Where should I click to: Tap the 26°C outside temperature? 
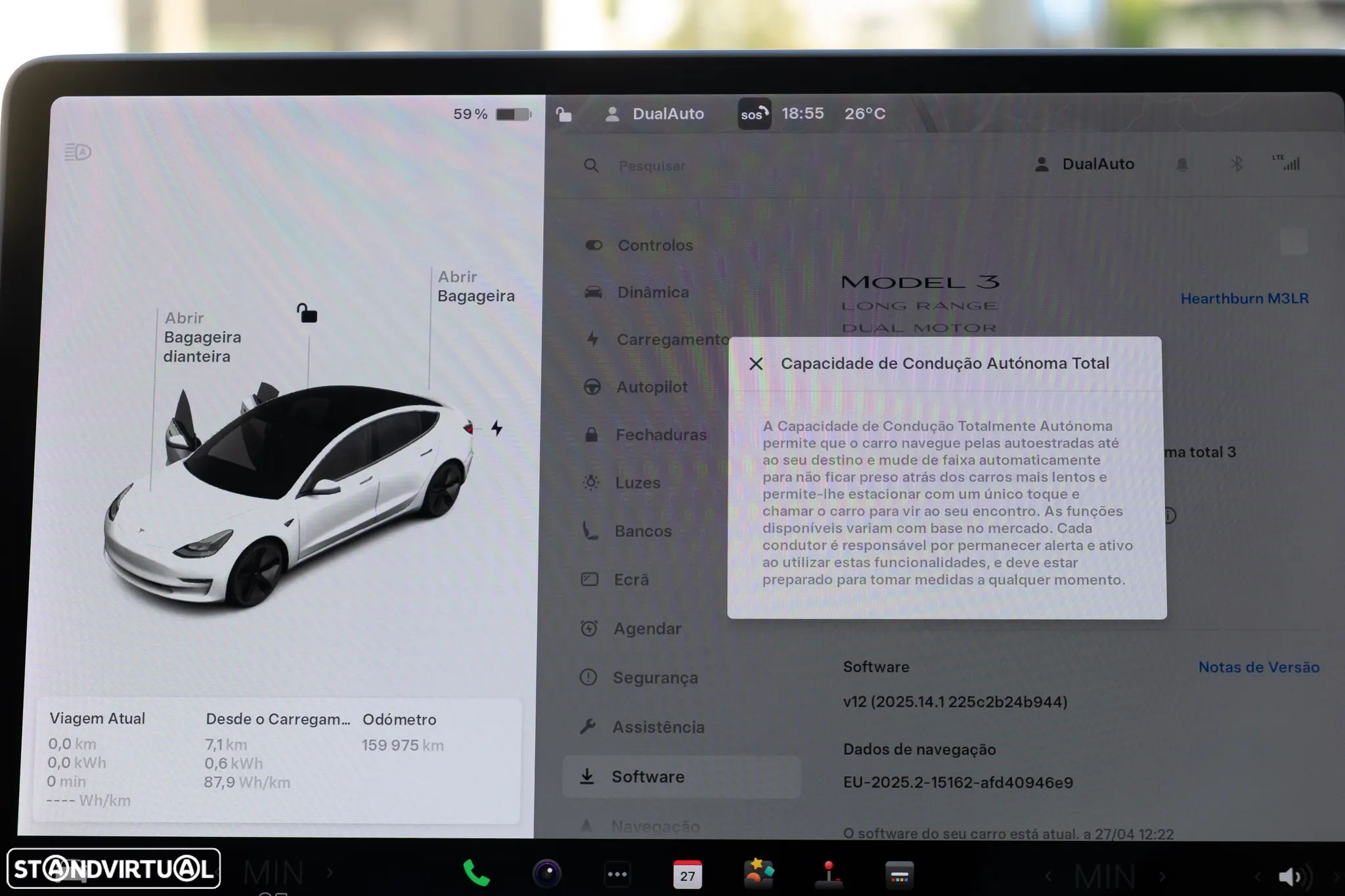(x=865, y=114)
